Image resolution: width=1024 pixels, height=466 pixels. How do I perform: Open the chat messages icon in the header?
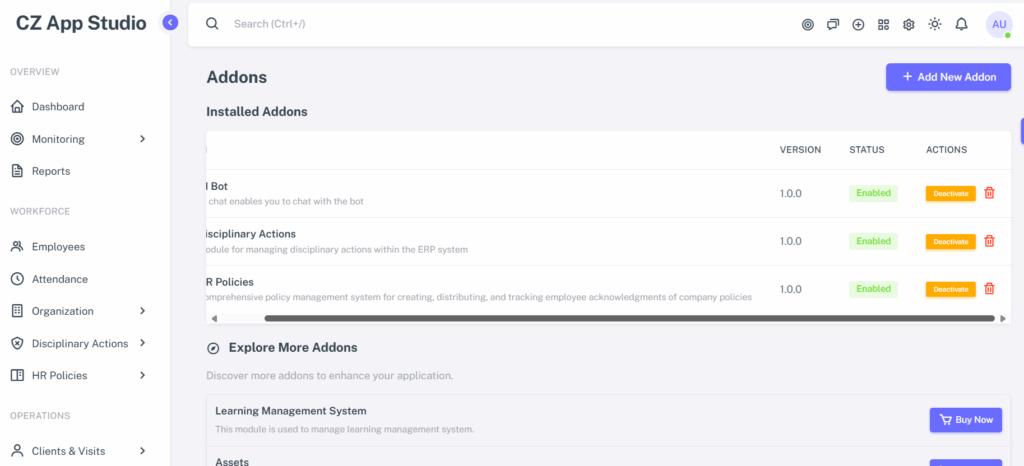pyautogui.click(x=833, y=25)
